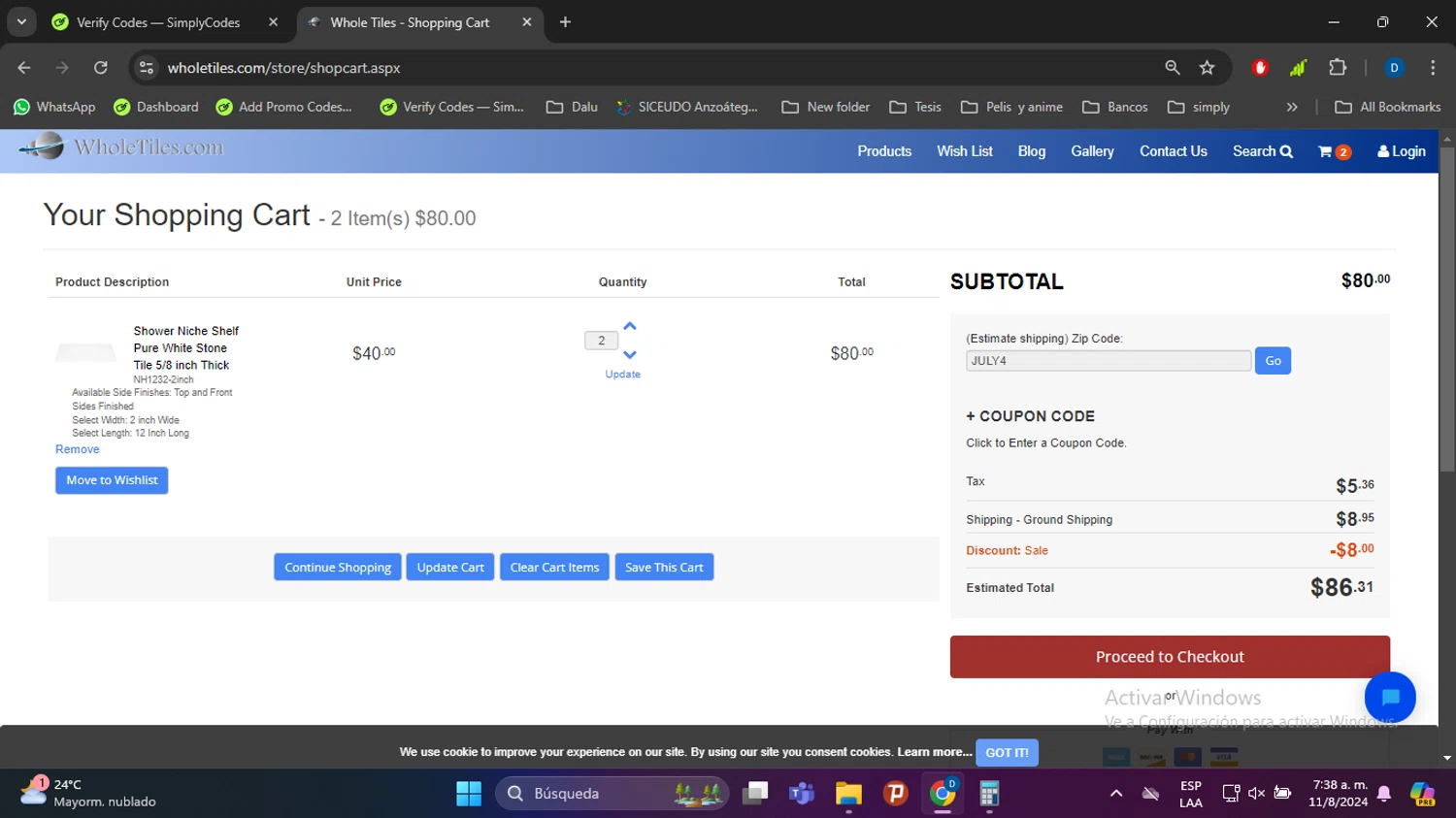Viewport: 1456px width, 818px height.
Task: Open the Learn more cookie link
Action: pos(935,752)
